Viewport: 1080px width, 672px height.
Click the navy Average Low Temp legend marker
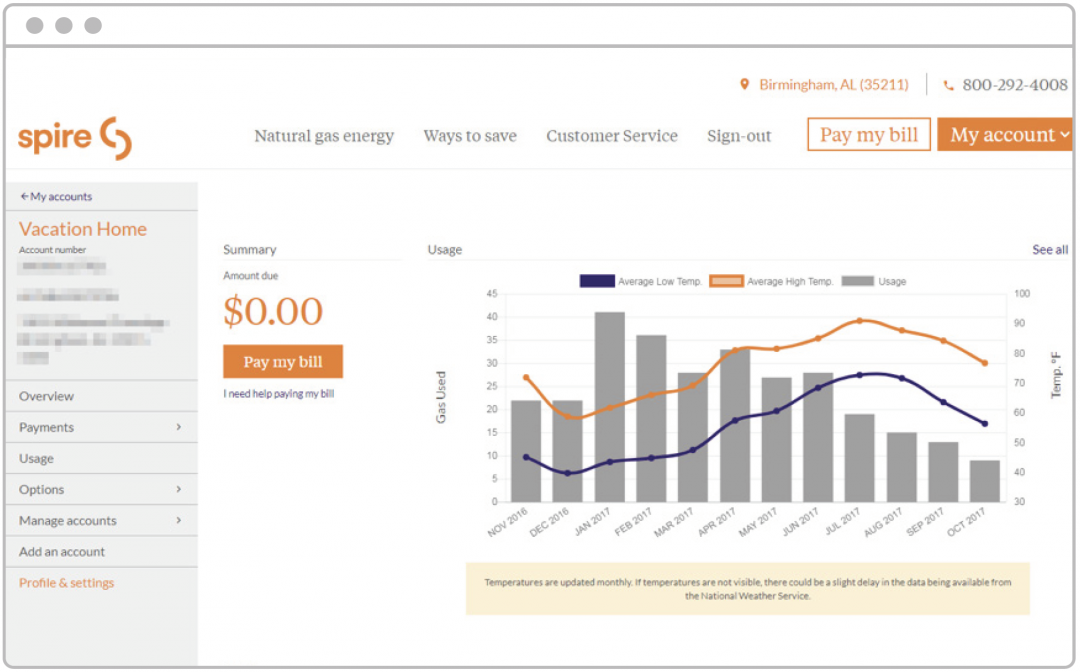[x=597, y=281]
